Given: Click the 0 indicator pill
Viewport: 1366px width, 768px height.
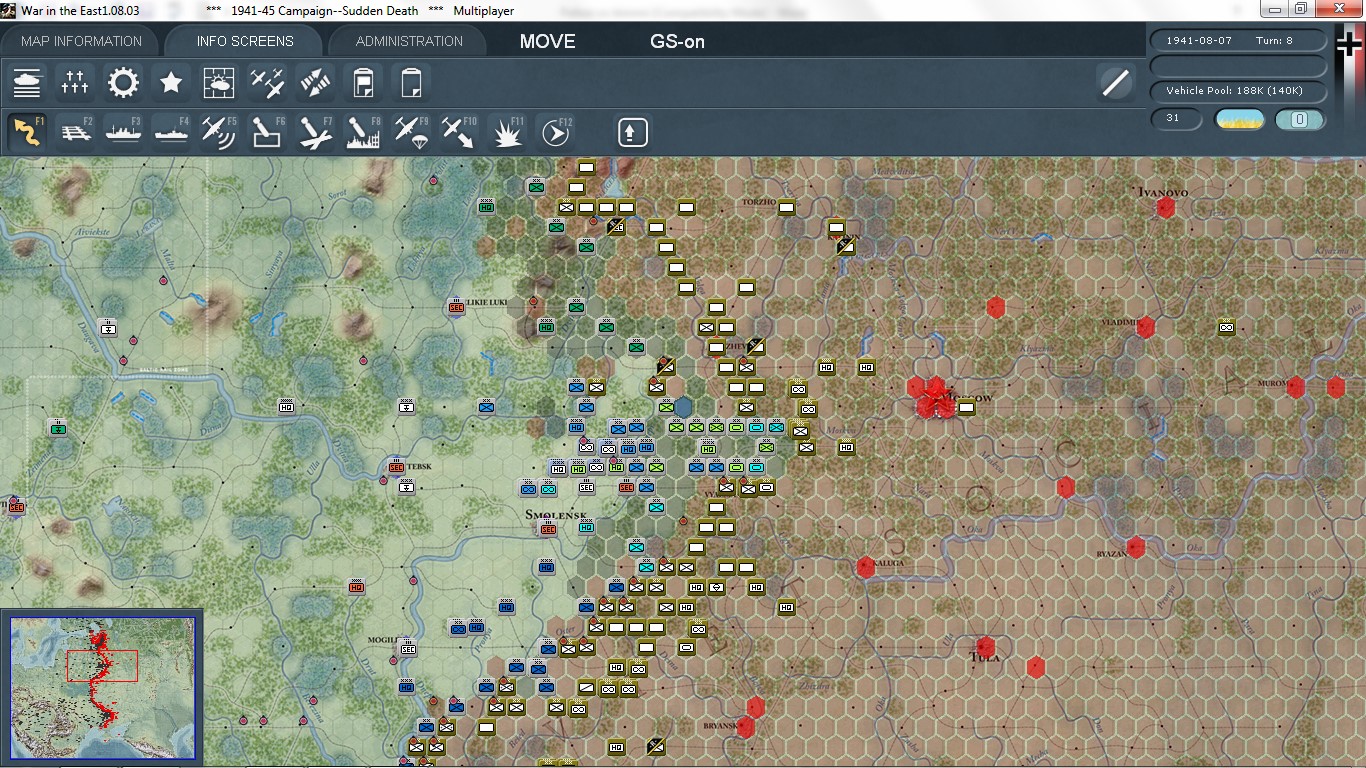Looking at the screenshot, I should 1300,120.
